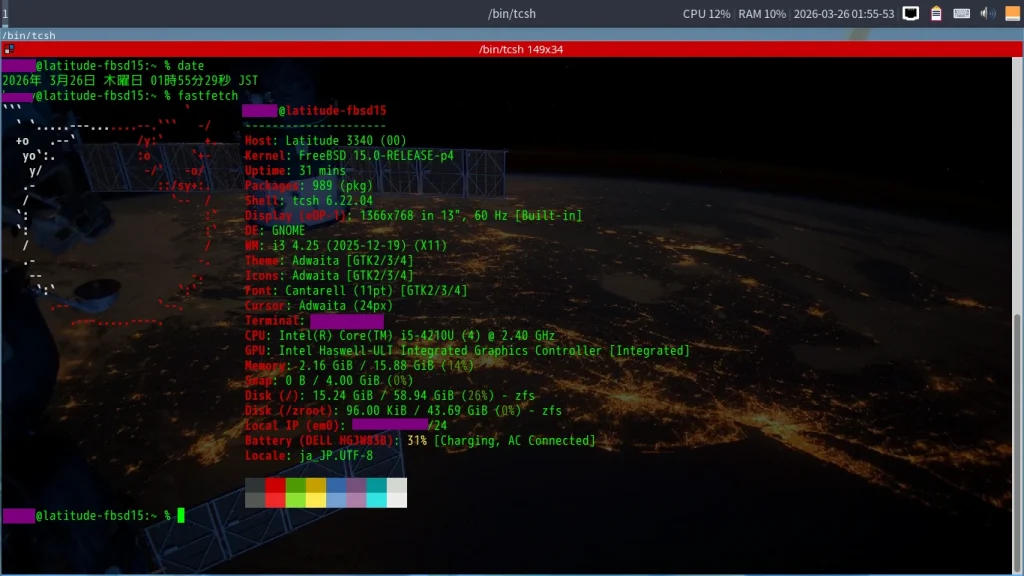Click the date and time clock
This screenshot has height=576, width=1024.
coord(843,14)
